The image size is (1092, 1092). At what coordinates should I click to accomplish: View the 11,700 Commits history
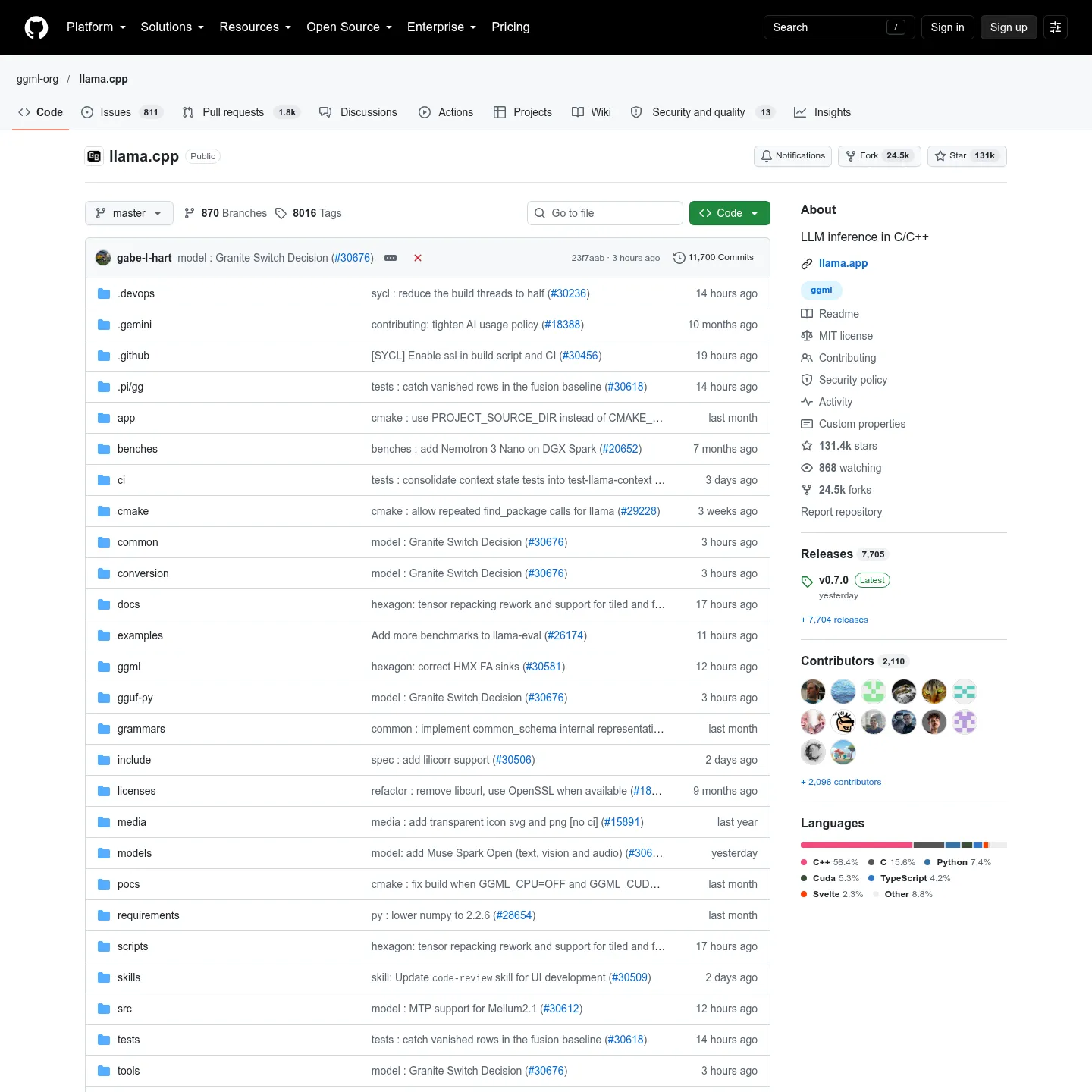pyautogui.click(x=713, y=258)
